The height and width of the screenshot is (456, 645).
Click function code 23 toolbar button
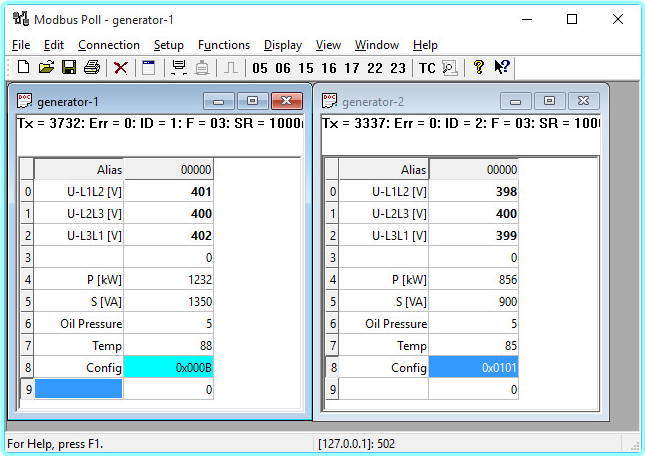pos(398,68)
